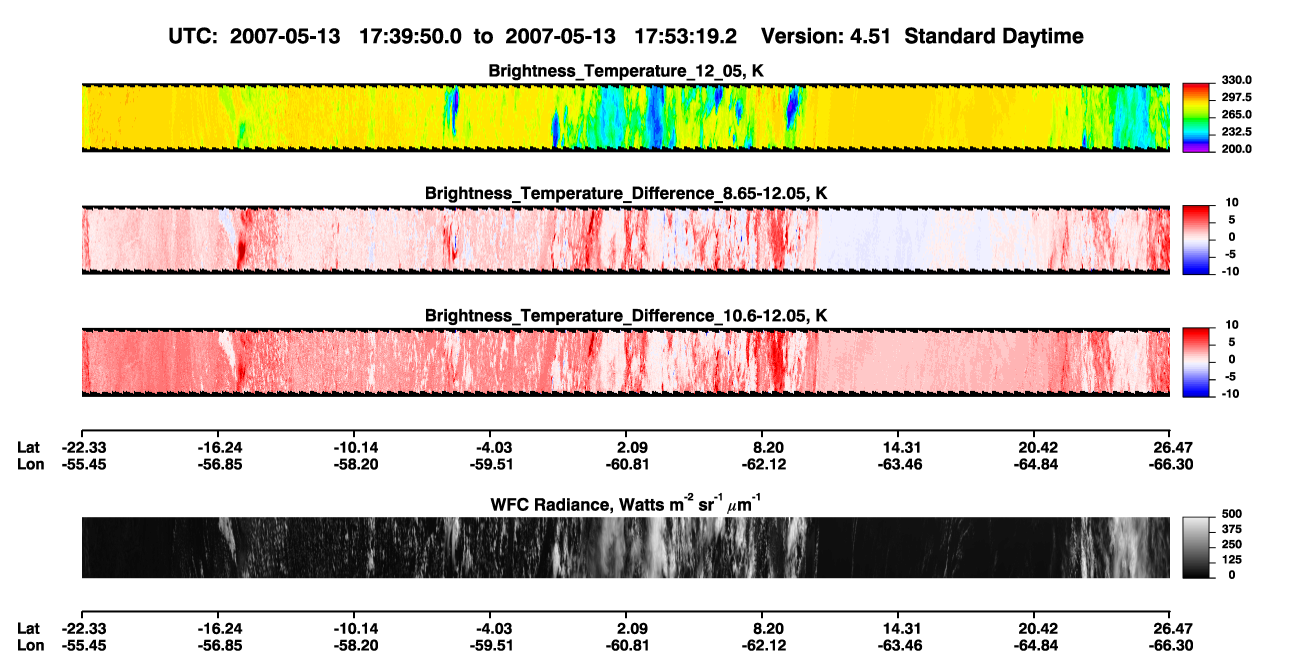The height and width of the screenshot is (667, 1300).
Task: Click longitude '-63.46' on axis above WFC title
Action: tap(898, 464)
